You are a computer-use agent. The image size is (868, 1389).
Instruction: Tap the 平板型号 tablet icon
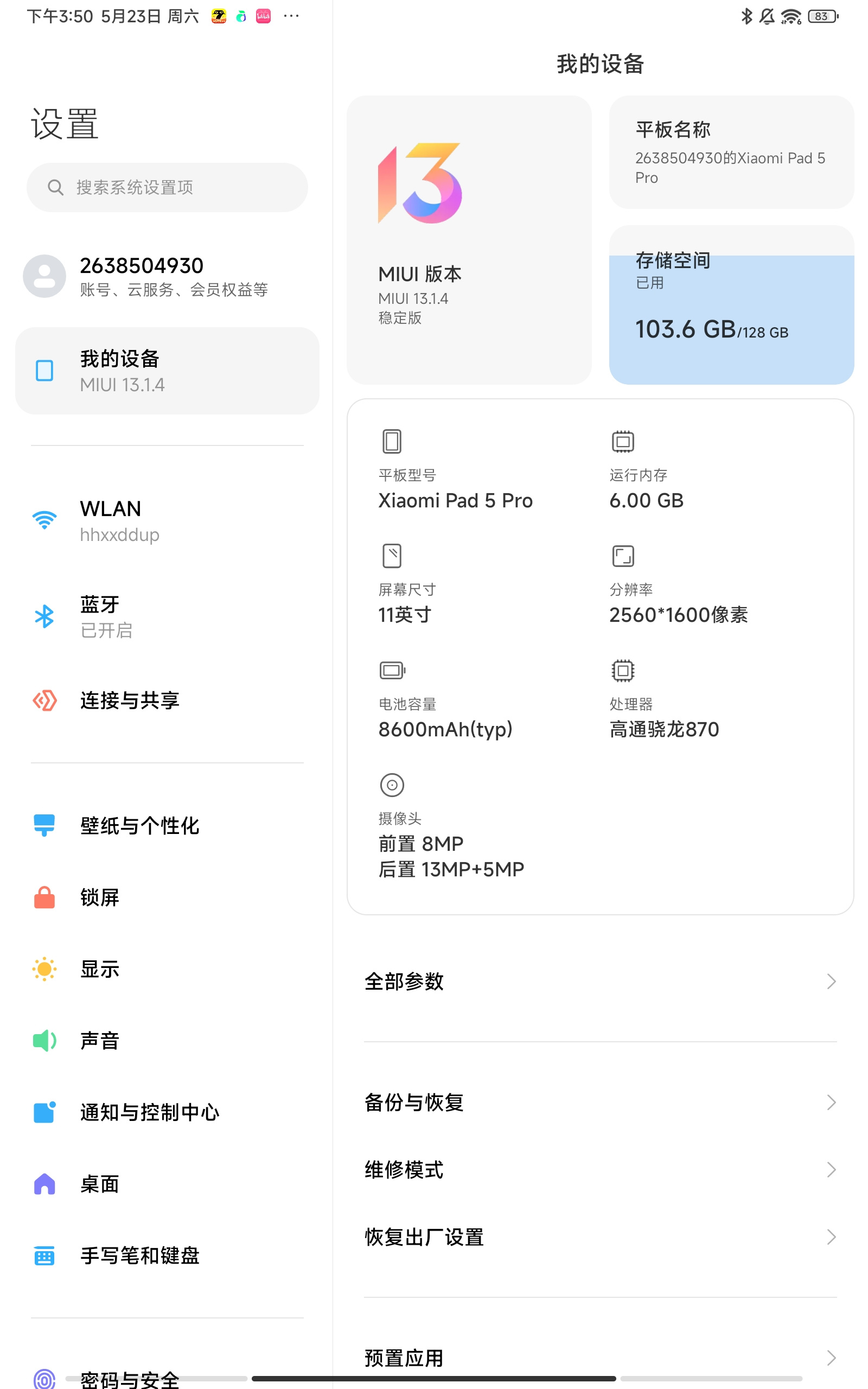click(x=392, y=441)
